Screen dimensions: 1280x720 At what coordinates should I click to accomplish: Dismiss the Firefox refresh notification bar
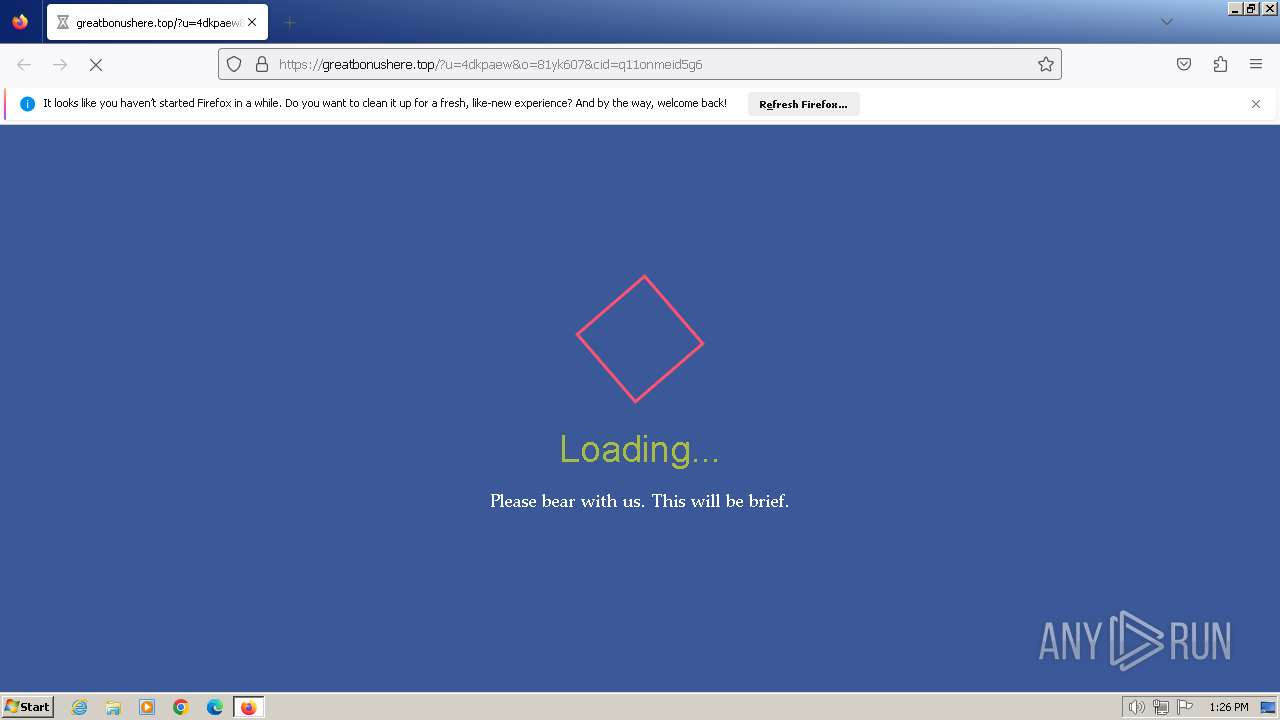point(1256,104)
